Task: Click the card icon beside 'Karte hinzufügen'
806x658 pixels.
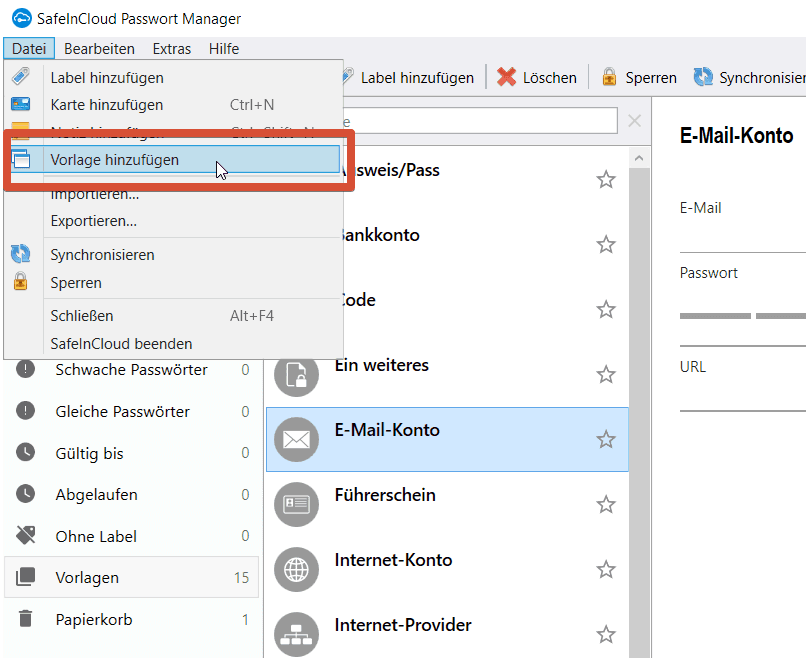Action: pos(21,104)
